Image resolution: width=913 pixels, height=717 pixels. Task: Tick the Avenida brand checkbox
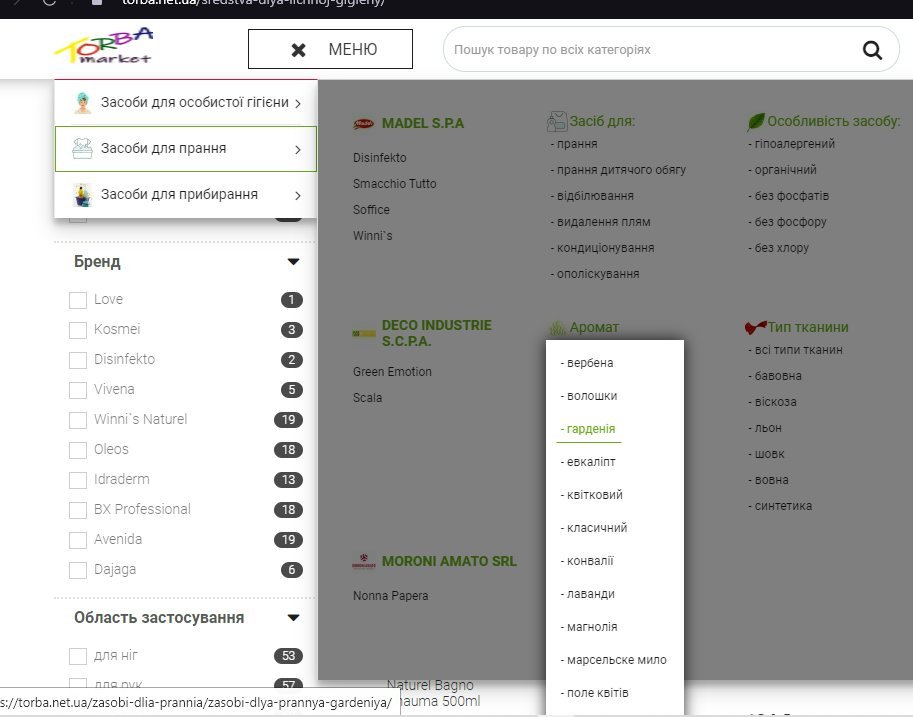point(78,540)
